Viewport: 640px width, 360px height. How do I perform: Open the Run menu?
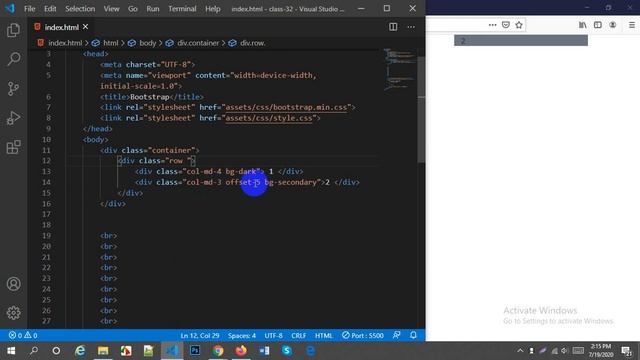[153, 9]
